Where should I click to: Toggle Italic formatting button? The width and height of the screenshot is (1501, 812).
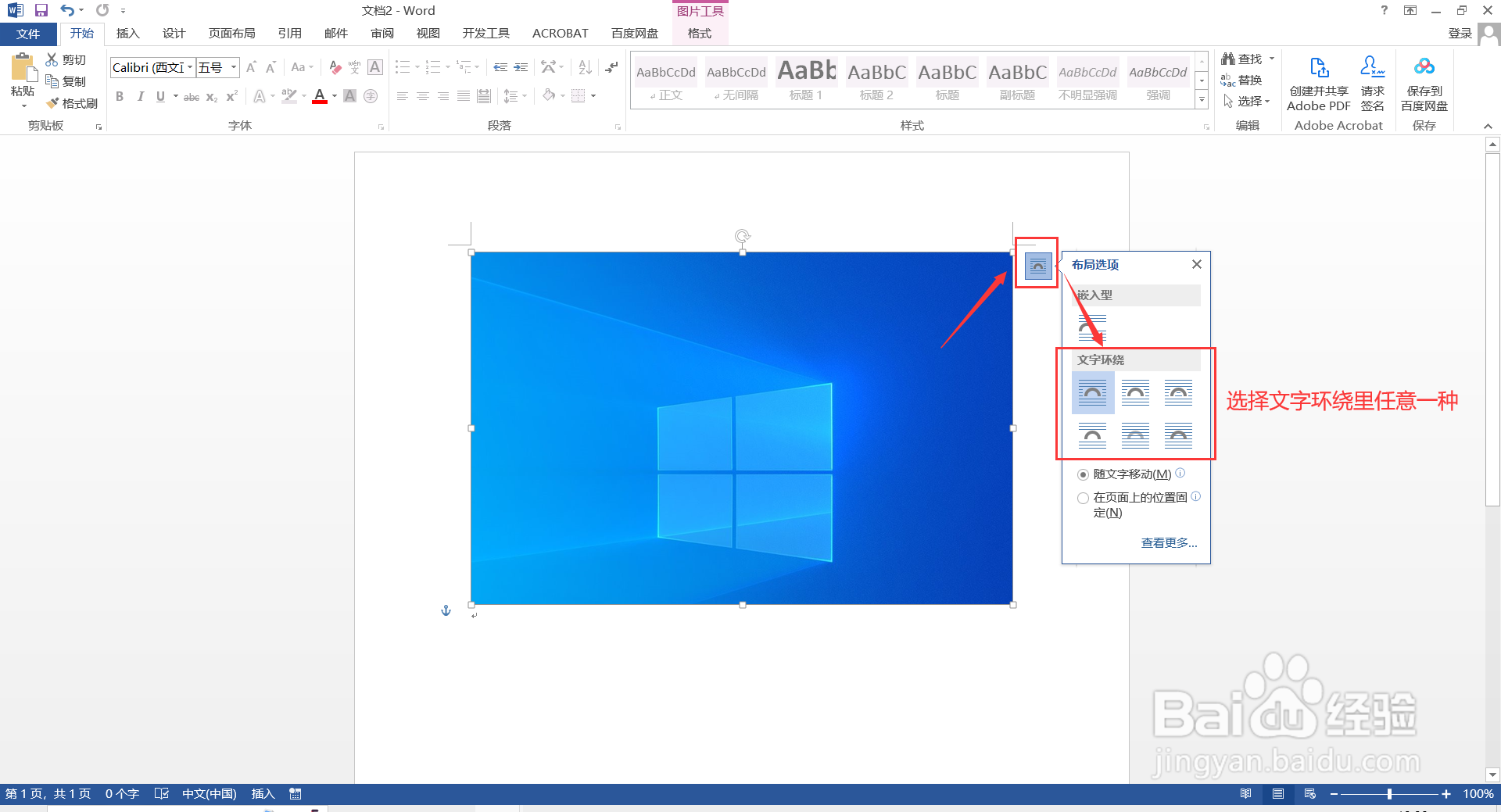(140, 96)
